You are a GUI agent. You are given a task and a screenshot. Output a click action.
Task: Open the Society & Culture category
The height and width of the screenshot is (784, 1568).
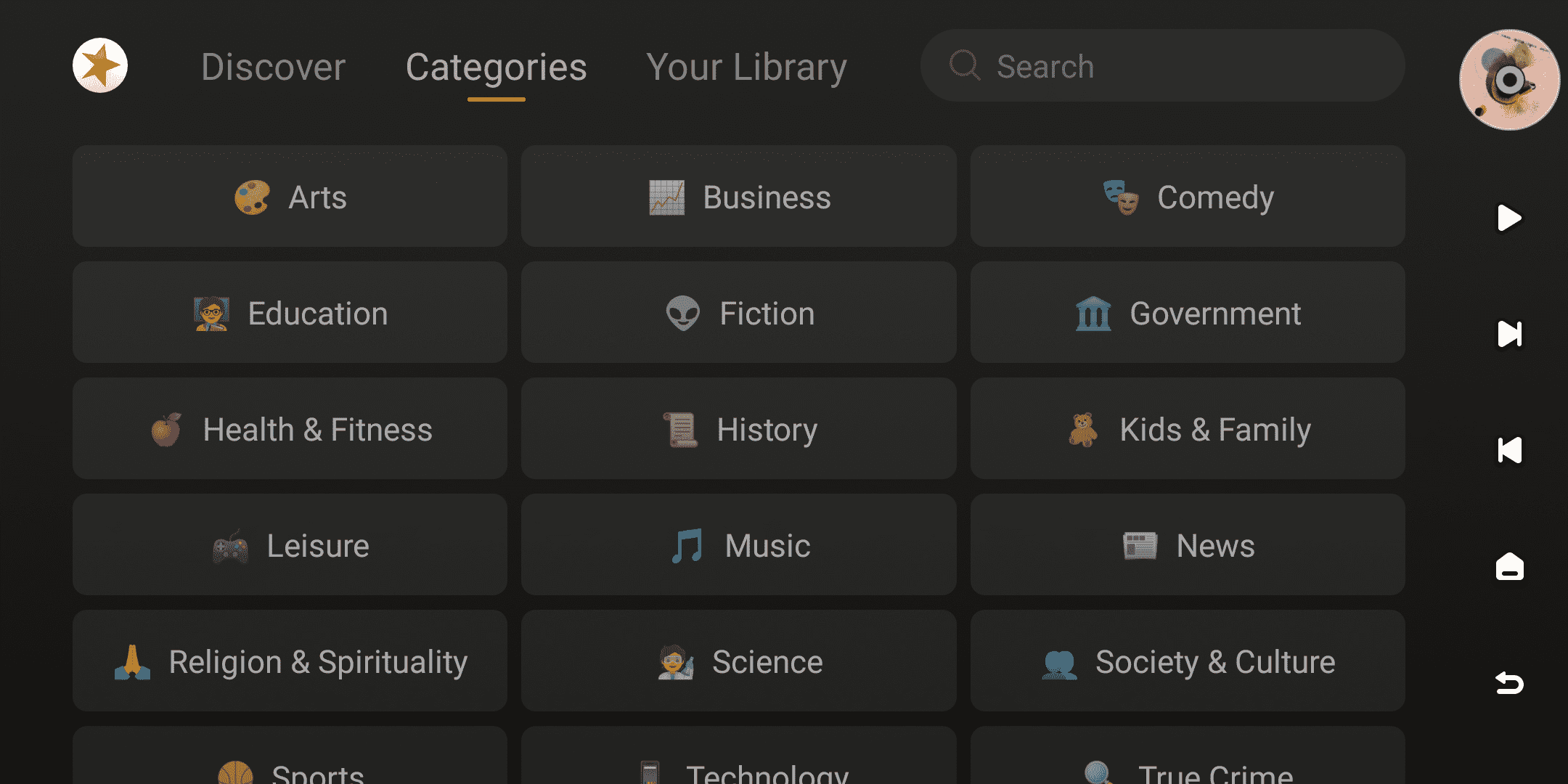[1188, 661]
